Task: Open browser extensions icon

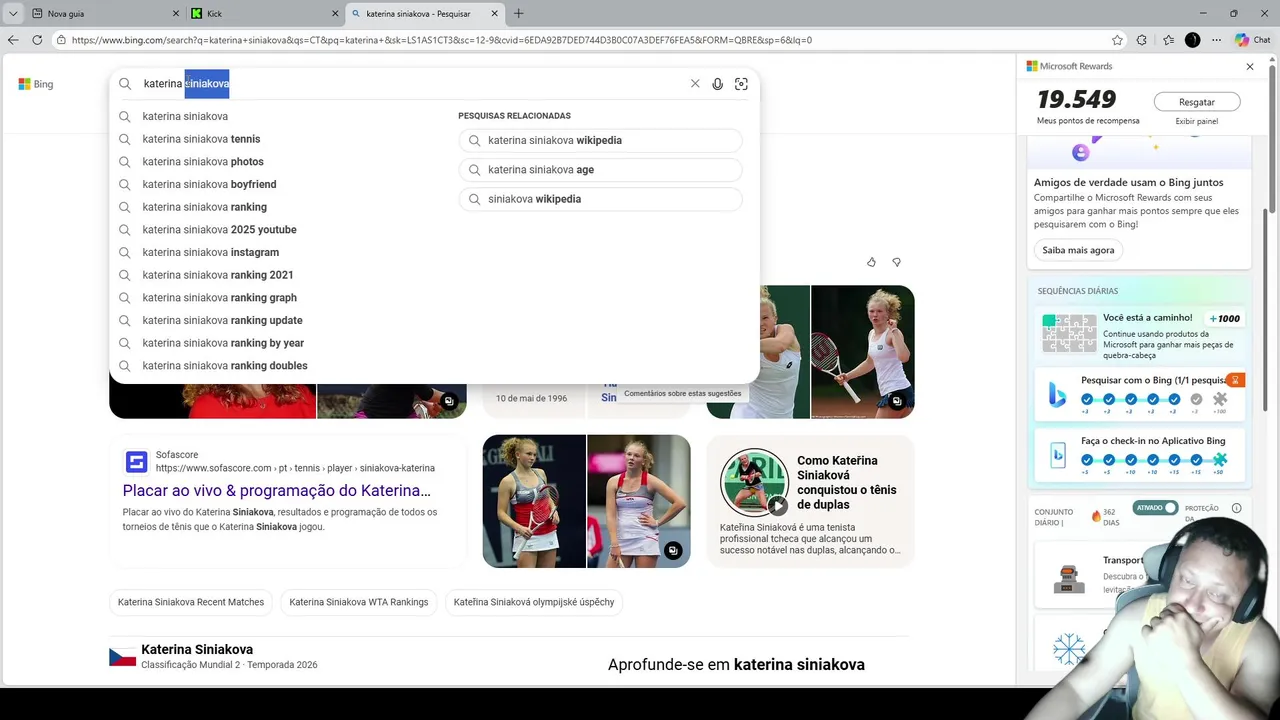Action: (x=1142, y=40)
